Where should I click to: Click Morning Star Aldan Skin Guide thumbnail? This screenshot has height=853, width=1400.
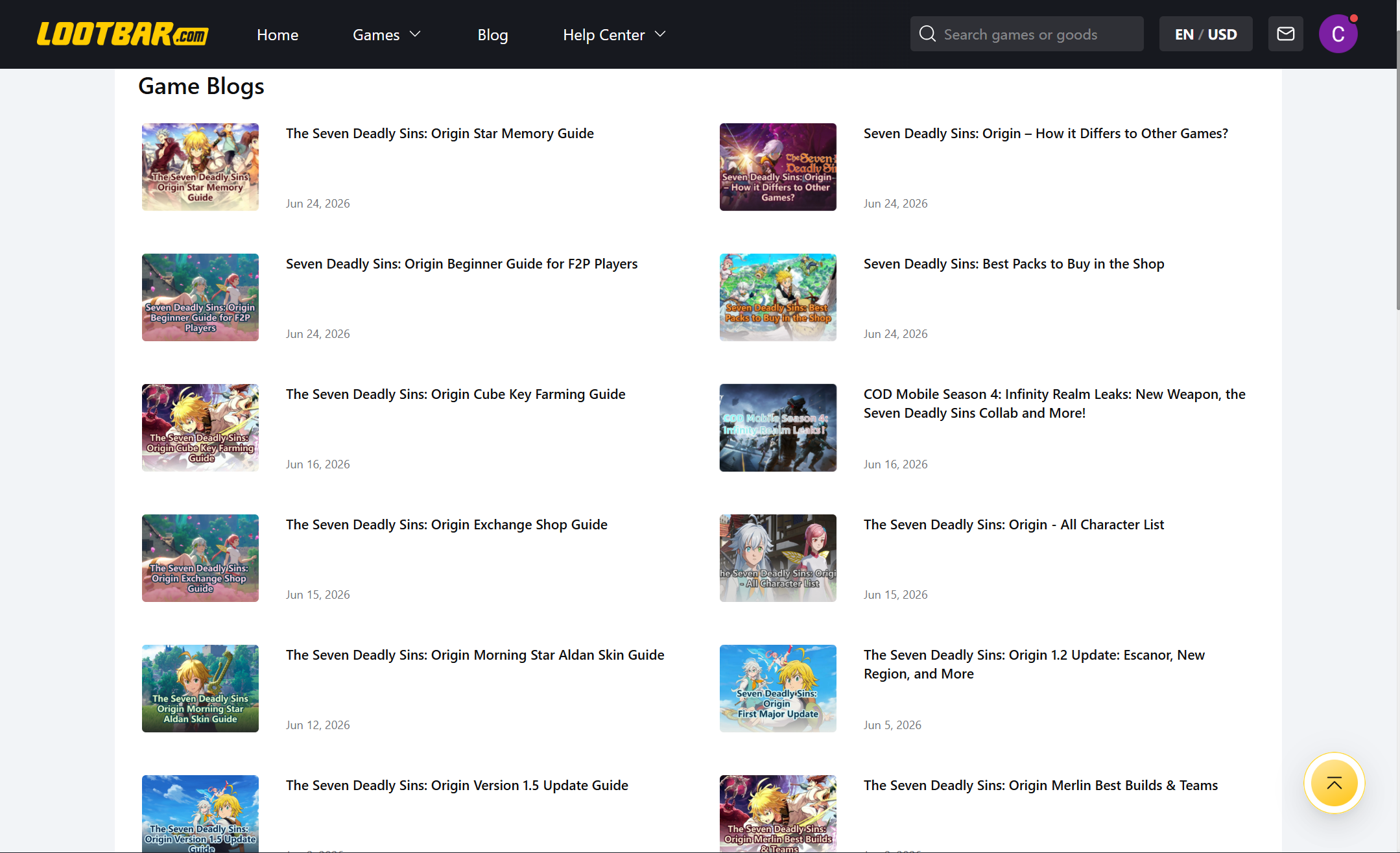point(200,688)
